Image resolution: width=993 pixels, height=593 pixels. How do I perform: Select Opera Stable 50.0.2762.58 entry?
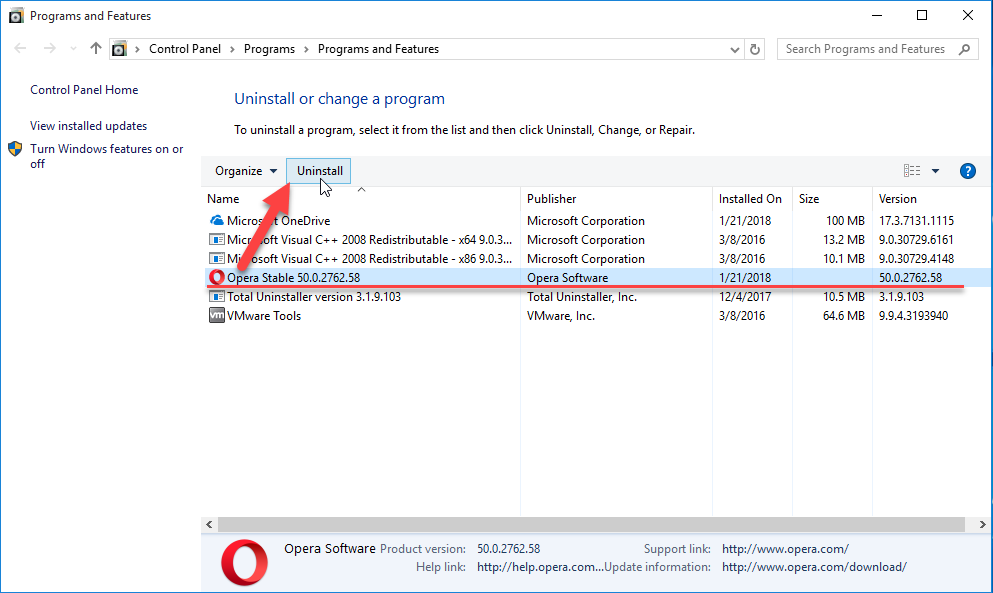tap(294, 277)
